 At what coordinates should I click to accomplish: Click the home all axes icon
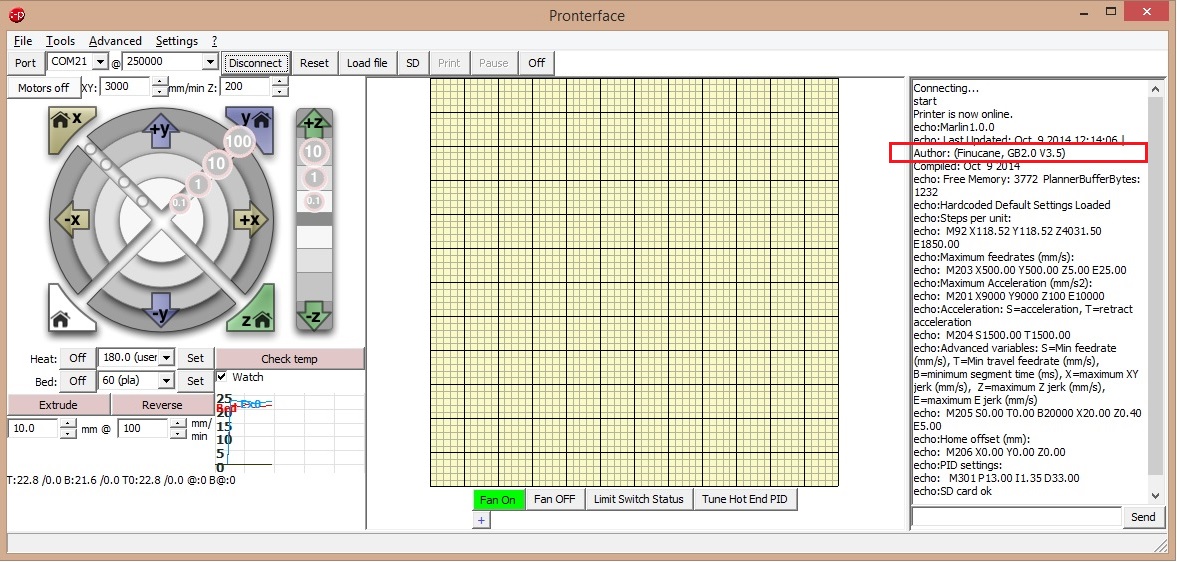(x=64, y=316)
